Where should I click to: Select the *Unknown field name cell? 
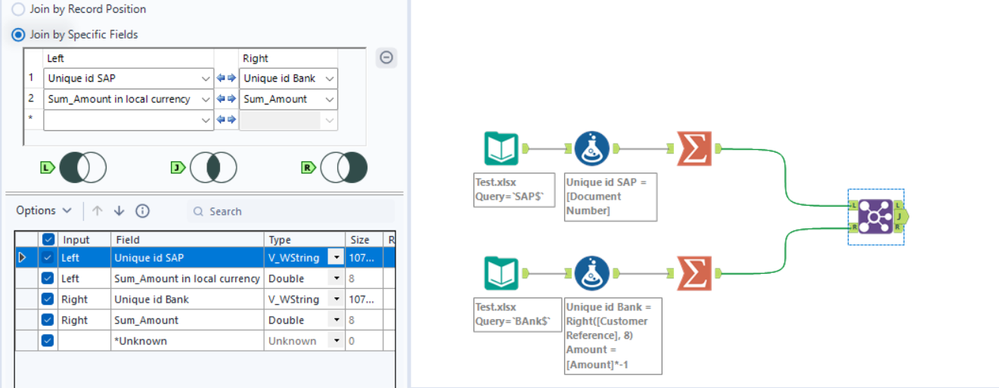coord(188,341)
